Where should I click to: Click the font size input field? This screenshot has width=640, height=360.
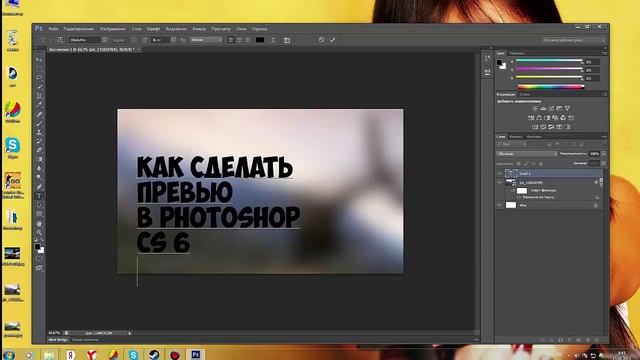[x=160, y=40]
